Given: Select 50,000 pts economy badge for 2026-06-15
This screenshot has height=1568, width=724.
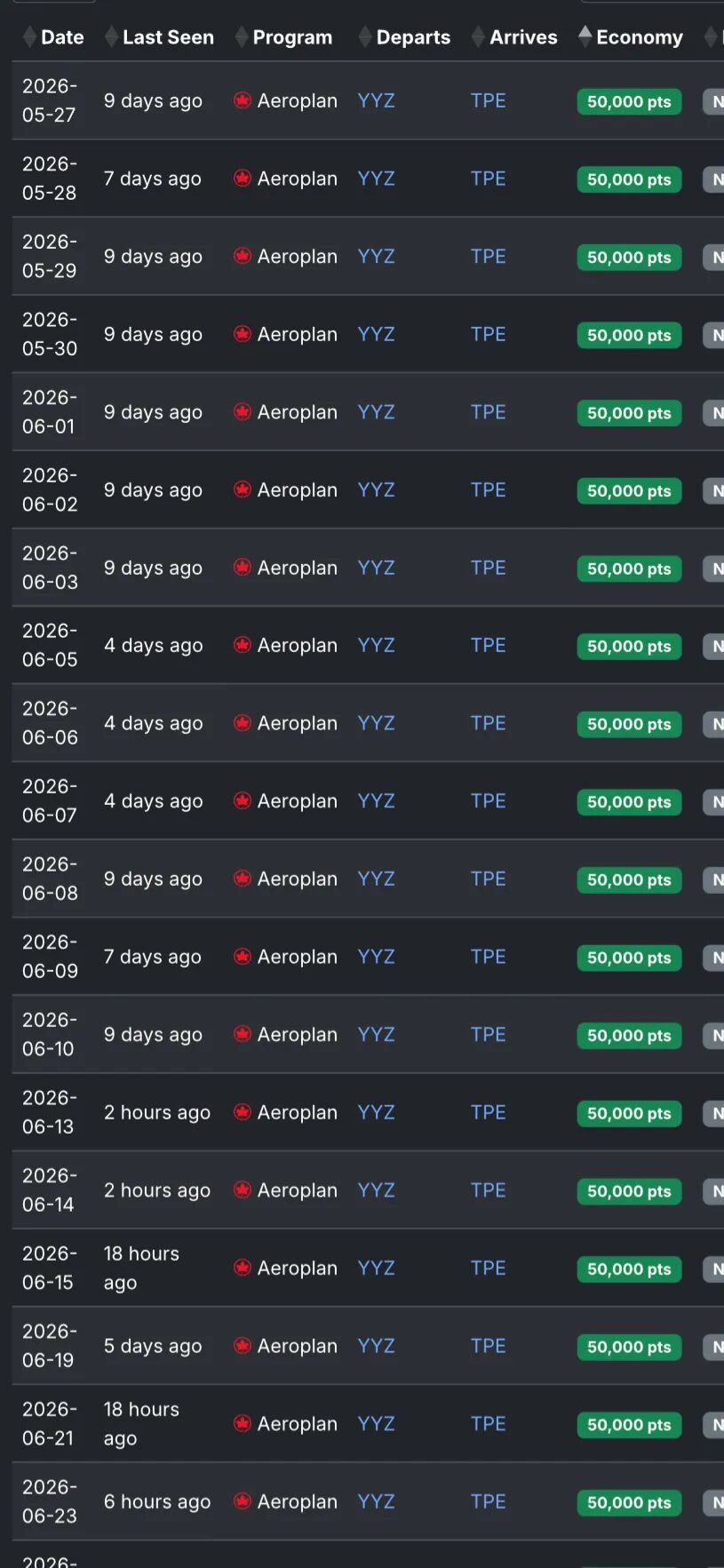Looking at the screenshot, I should 629,1270.
